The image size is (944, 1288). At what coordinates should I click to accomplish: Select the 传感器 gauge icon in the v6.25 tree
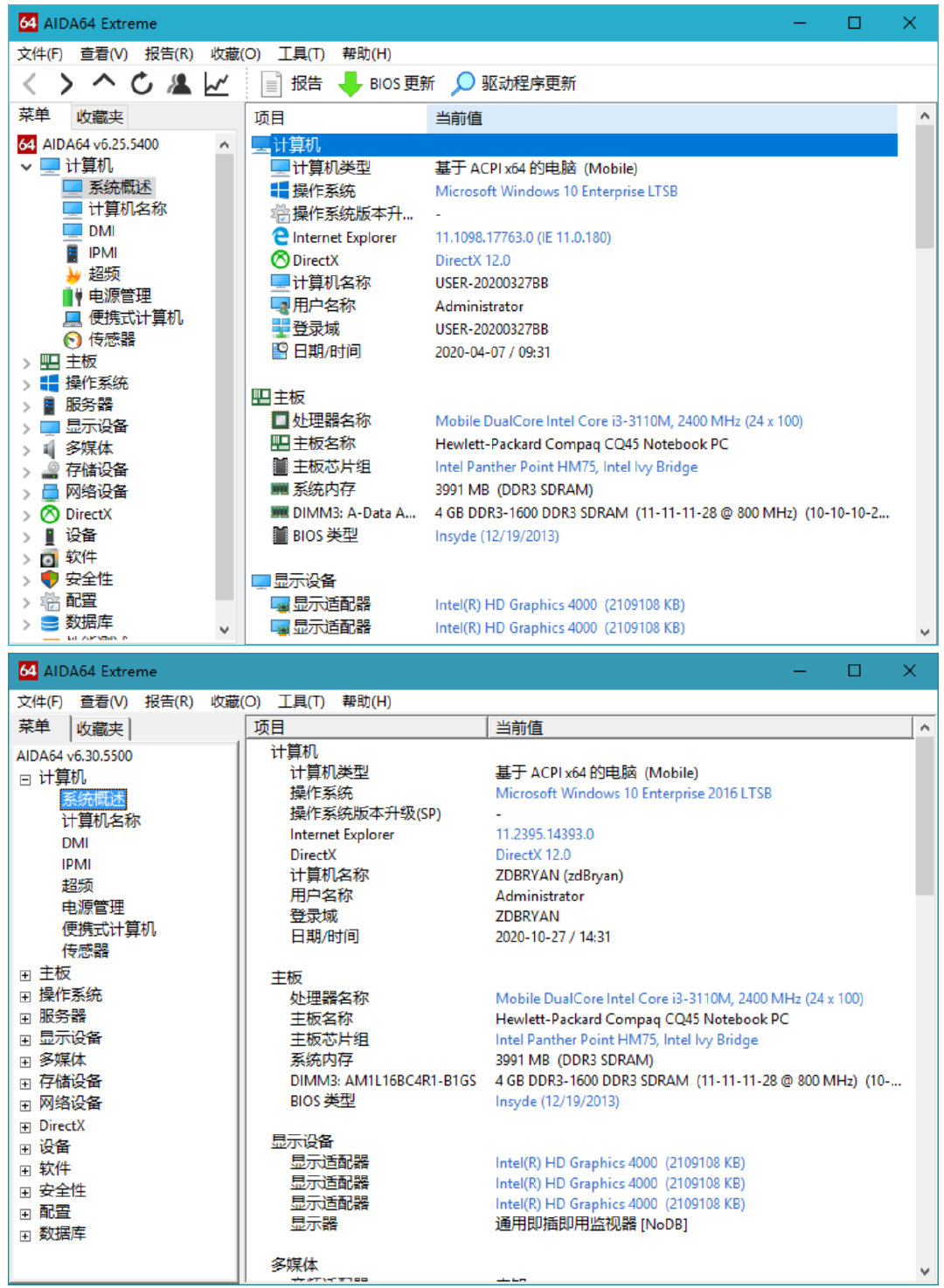73,340
